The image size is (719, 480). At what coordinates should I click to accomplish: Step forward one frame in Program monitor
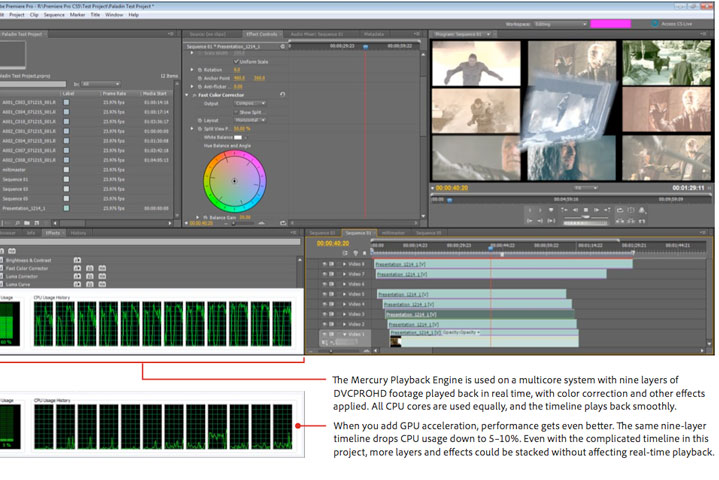(x=597, y=210)
